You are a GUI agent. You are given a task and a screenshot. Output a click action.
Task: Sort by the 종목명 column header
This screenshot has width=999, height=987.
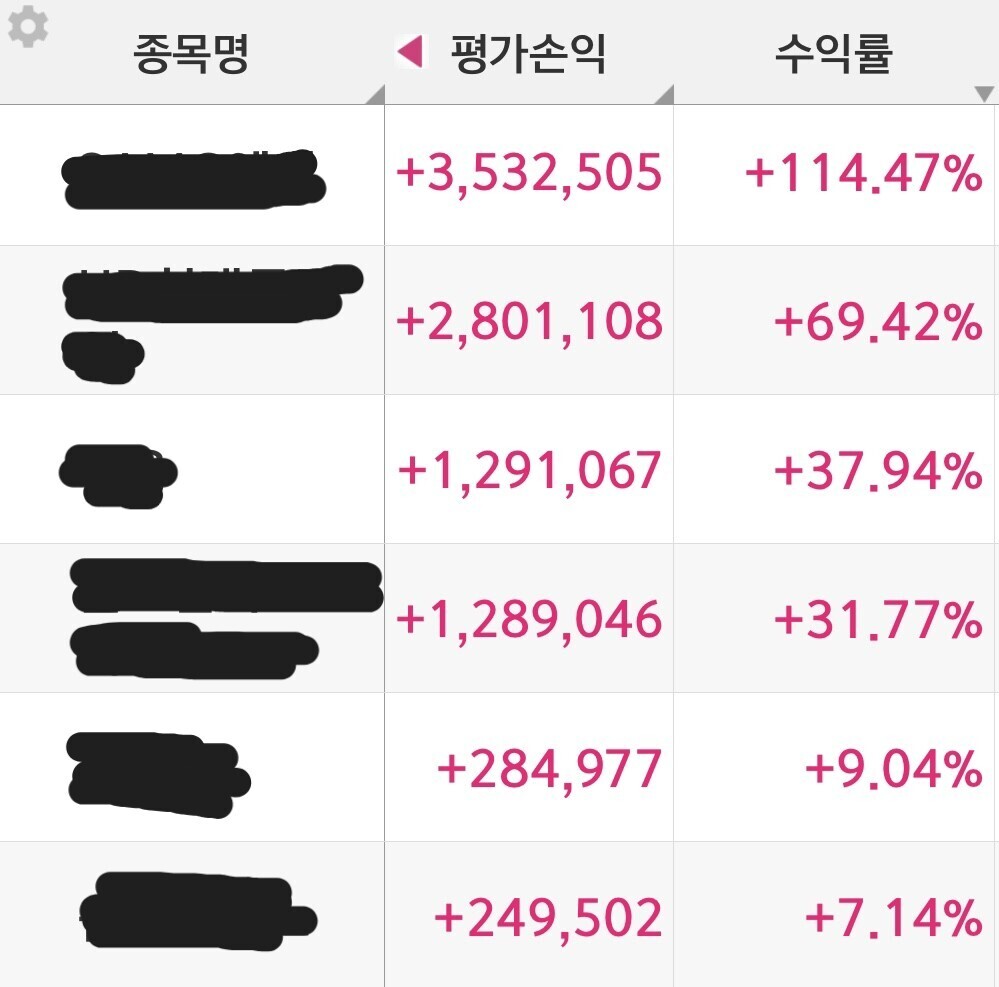191,54
